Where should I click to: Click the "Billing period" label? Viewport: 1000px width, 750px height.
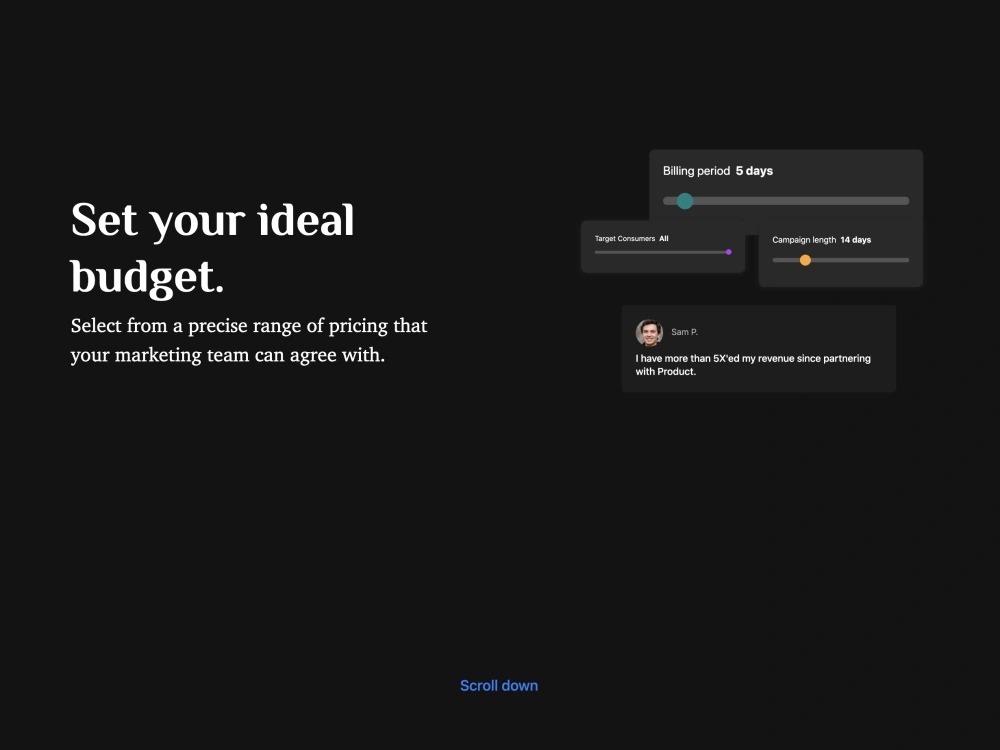coord(696,171)
